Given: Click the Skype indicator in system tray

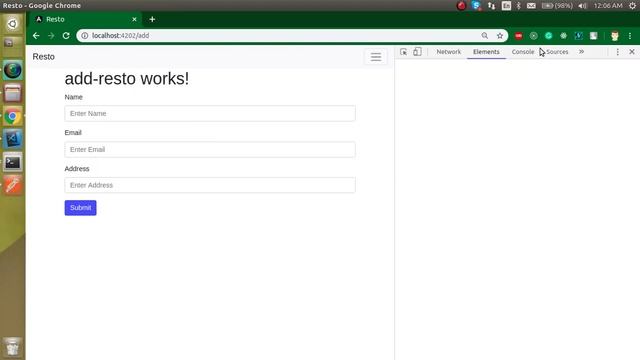Looking at the screenshot, I should pos(476,6).
